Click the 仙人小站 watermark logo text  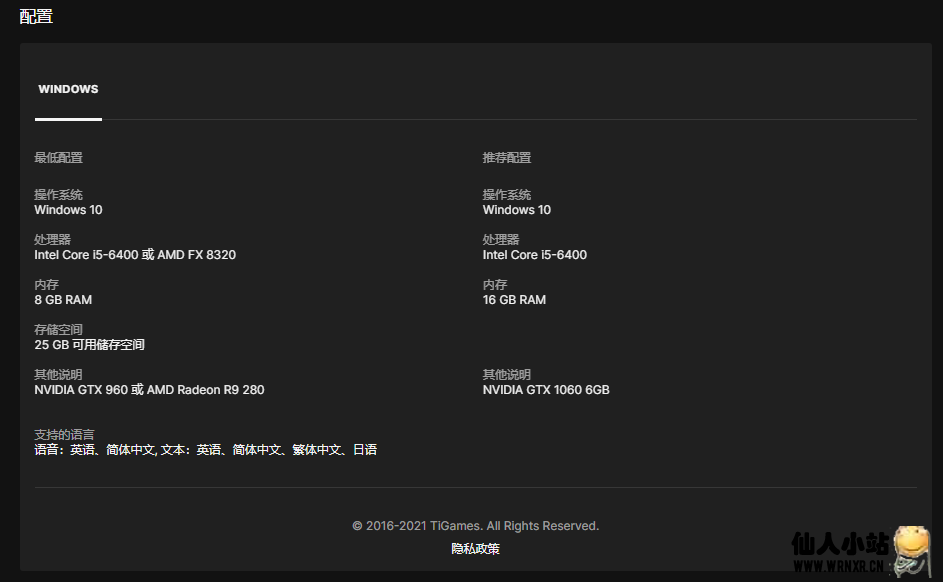point(839,543)
